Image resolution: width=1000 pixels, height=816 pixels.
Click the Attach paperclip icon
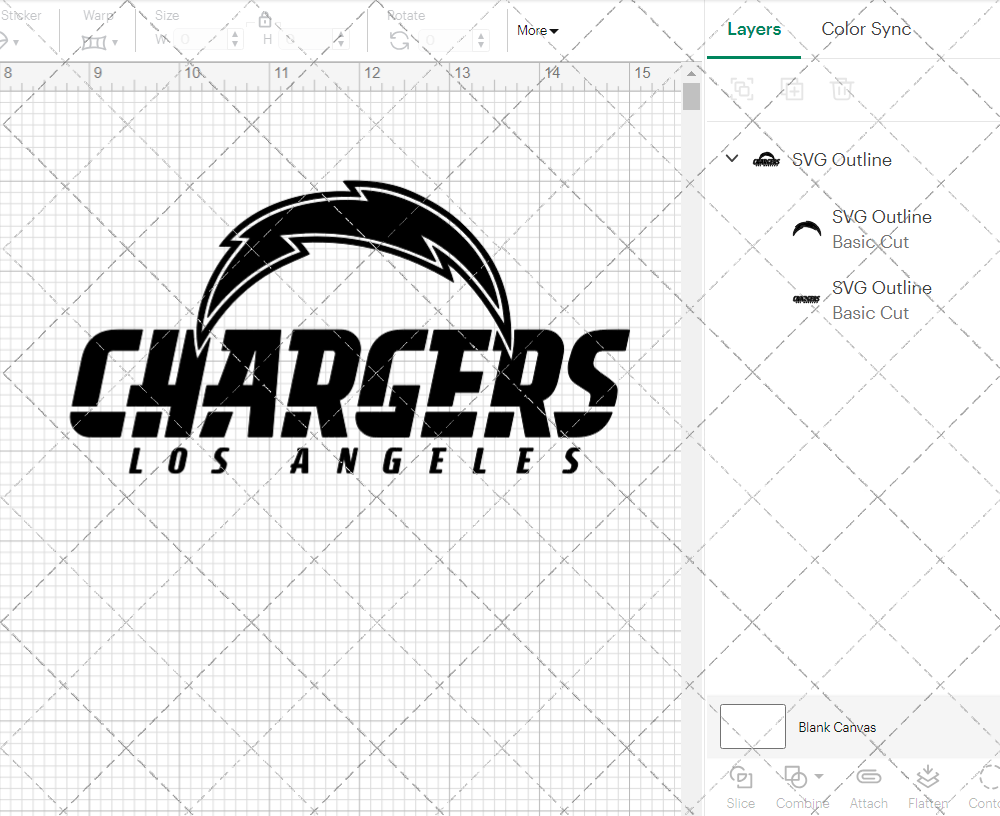(868, 778)
